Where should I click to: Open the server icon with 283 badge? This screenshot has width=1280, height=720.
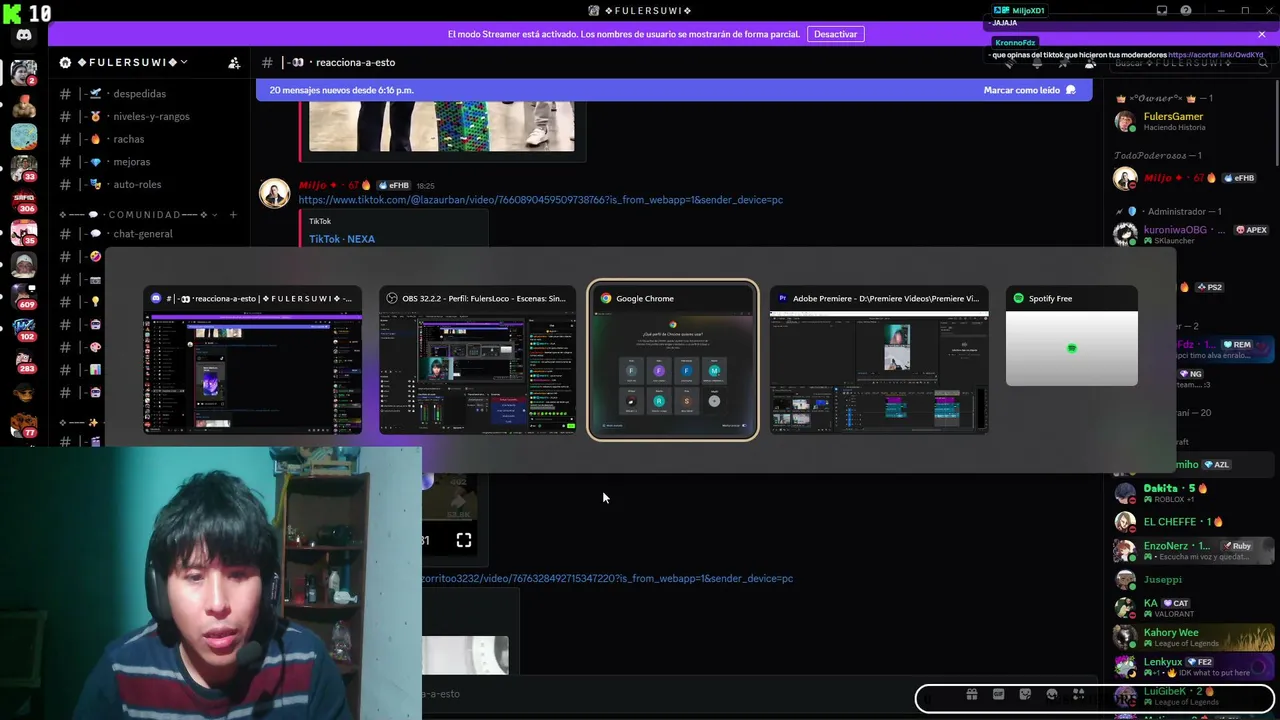[x=24, y=361]
